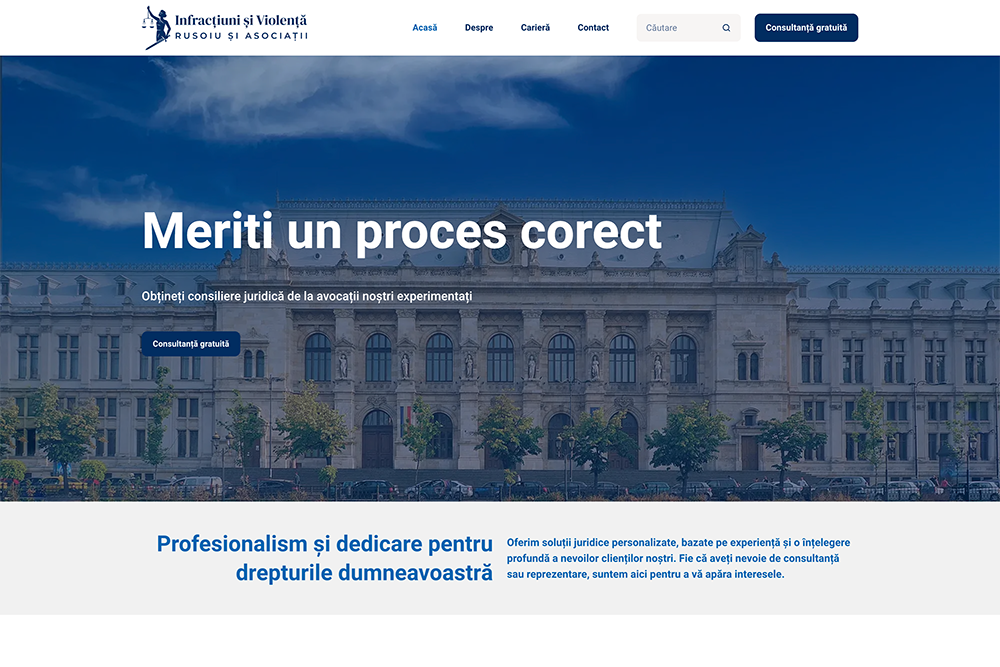
Task: Click the hero 'Consultanță gratuită' button
Action: click(x=190, y=343)
